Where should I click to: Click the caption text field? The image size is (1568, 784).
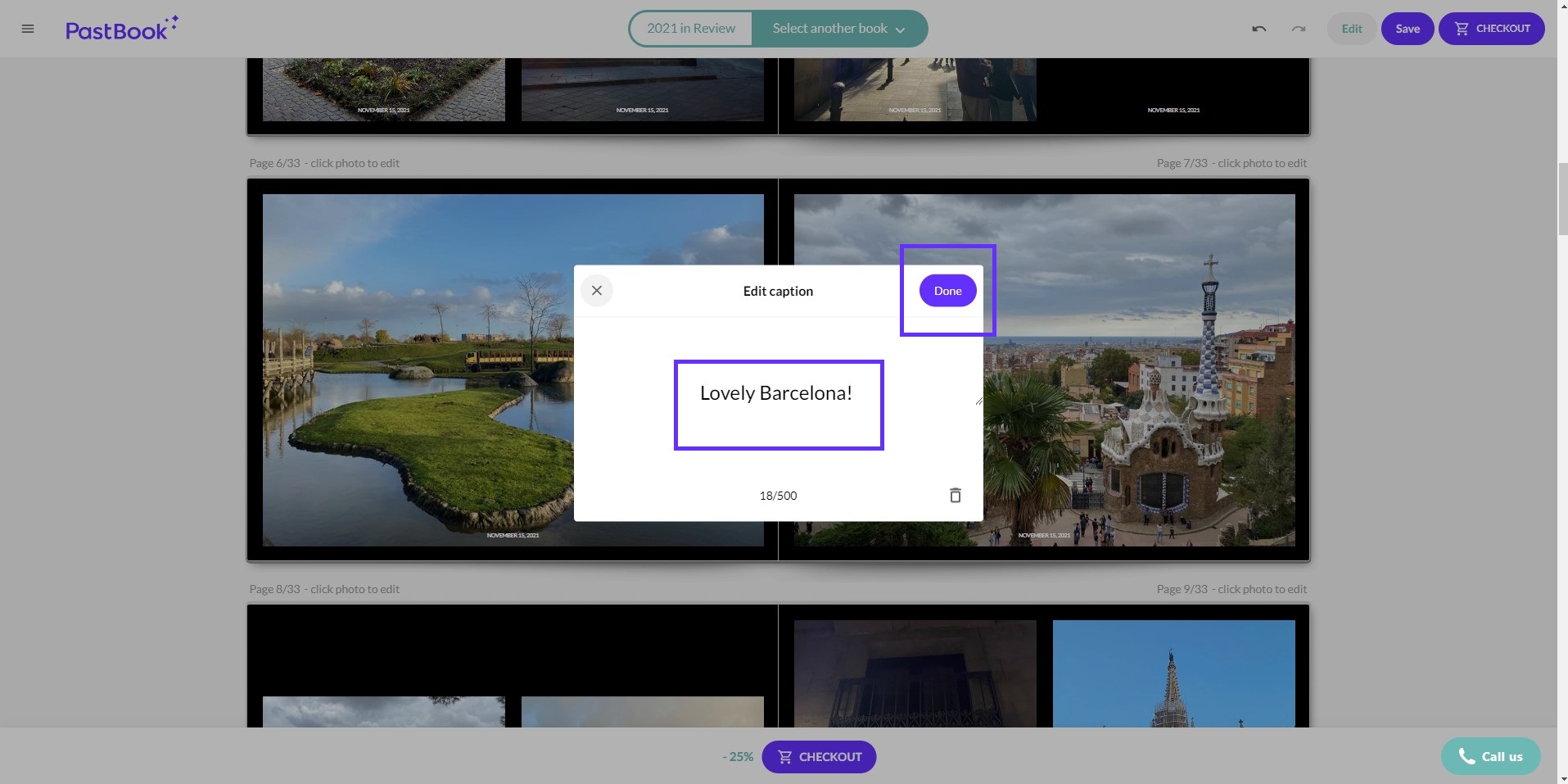click(x=778, y=404)
